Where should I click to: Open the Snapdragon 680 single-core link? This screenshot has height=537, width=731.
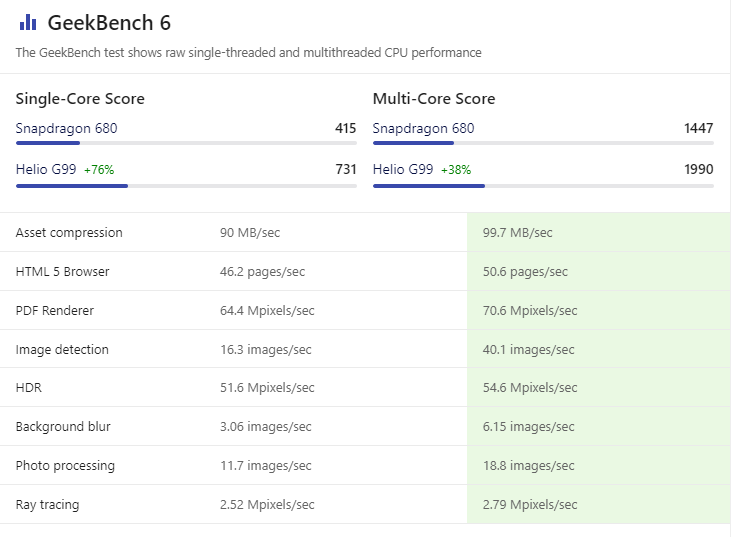pos(66,128)
